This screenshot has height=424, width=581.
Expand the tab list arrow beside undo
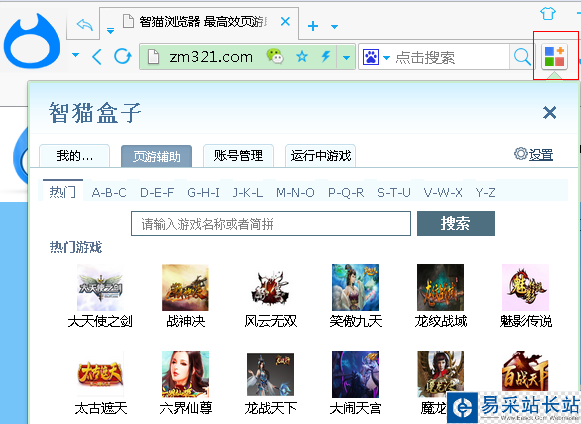(x=110, y=31)
